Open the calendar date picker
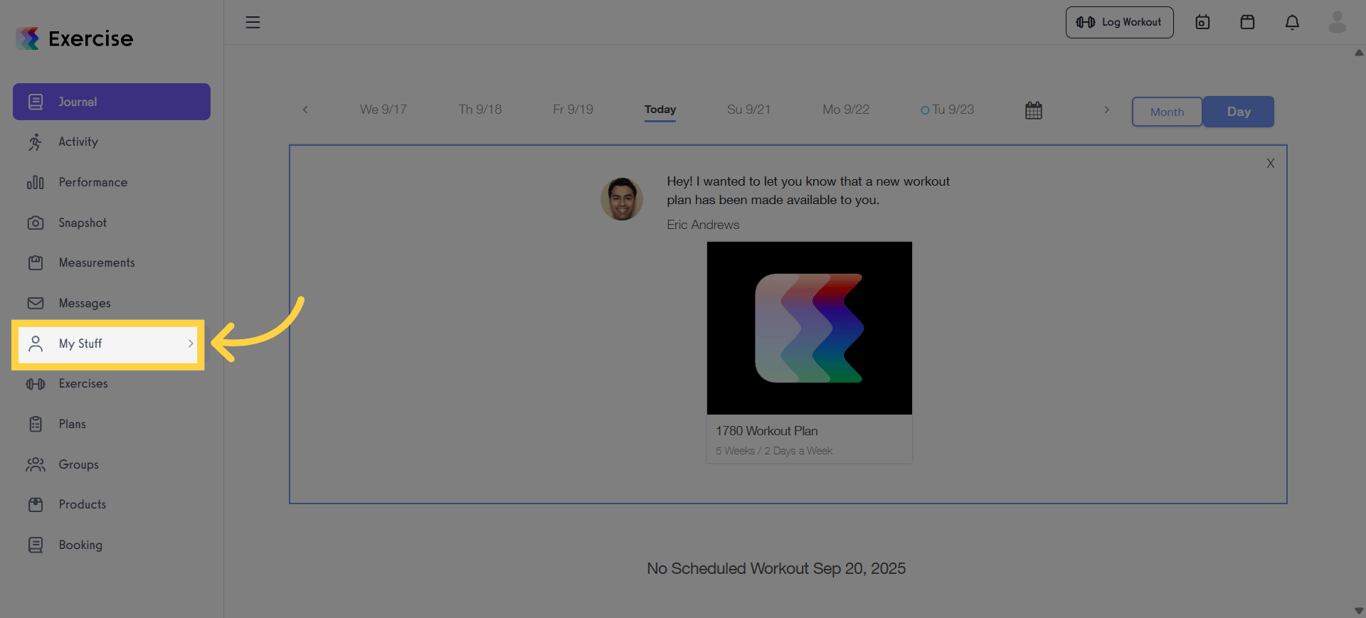 pyautogui.click(x=1033, y=110)
